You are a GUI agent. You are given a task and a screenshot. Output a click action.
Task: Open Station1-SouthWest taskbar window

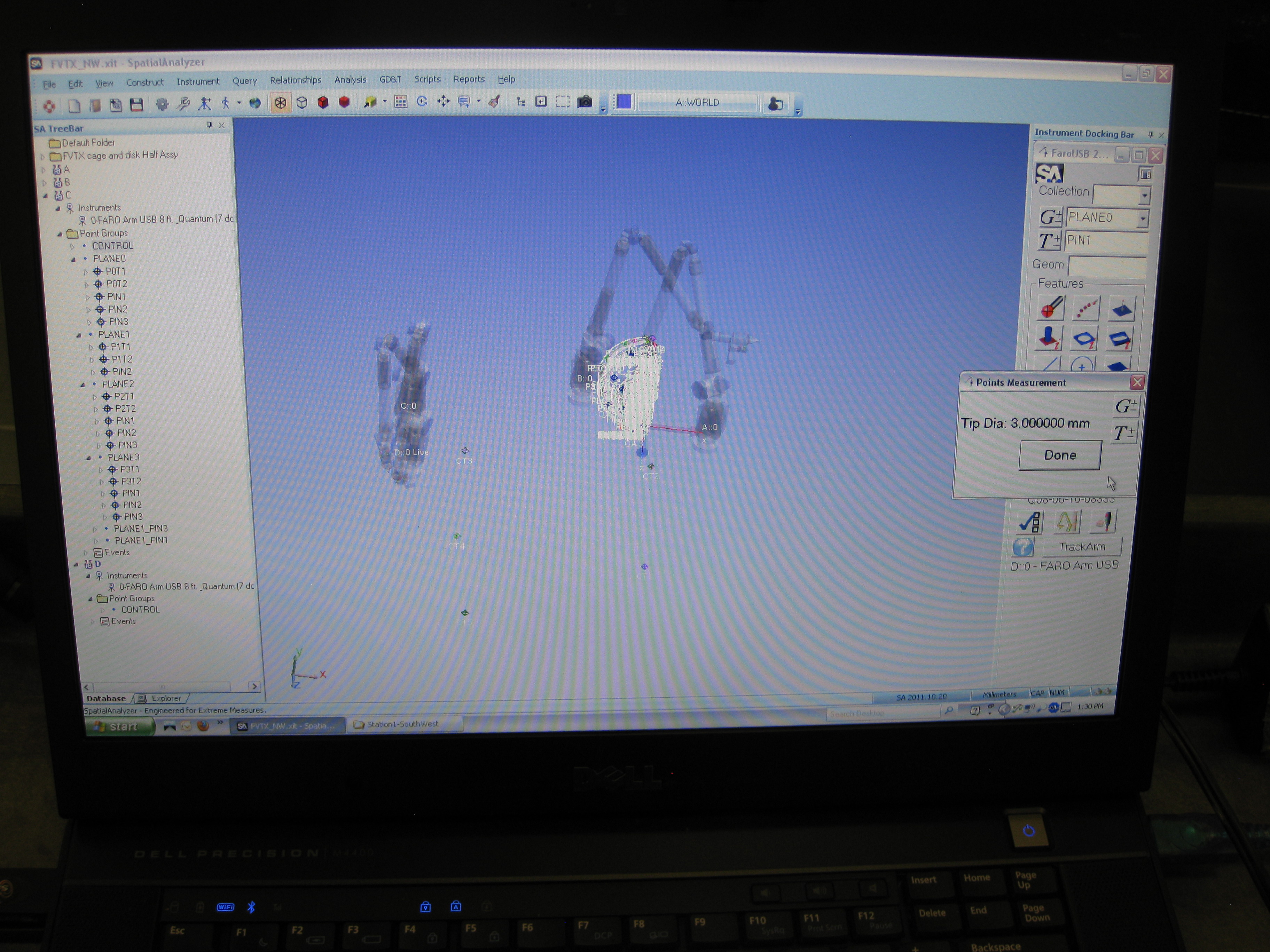point(405,724)
